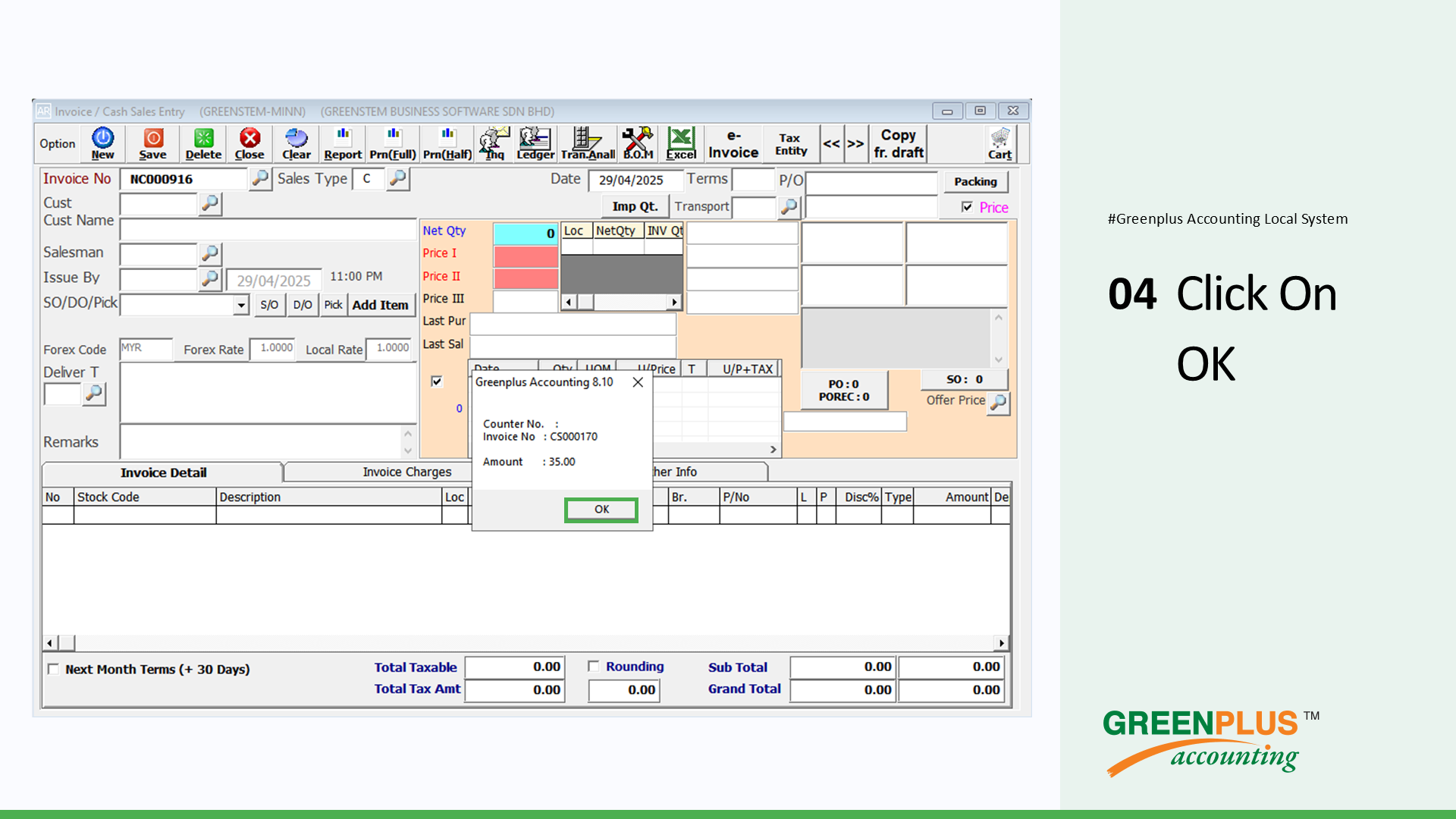Close the Greenplus Accounting 8.10 dialog X

[638, 382]
